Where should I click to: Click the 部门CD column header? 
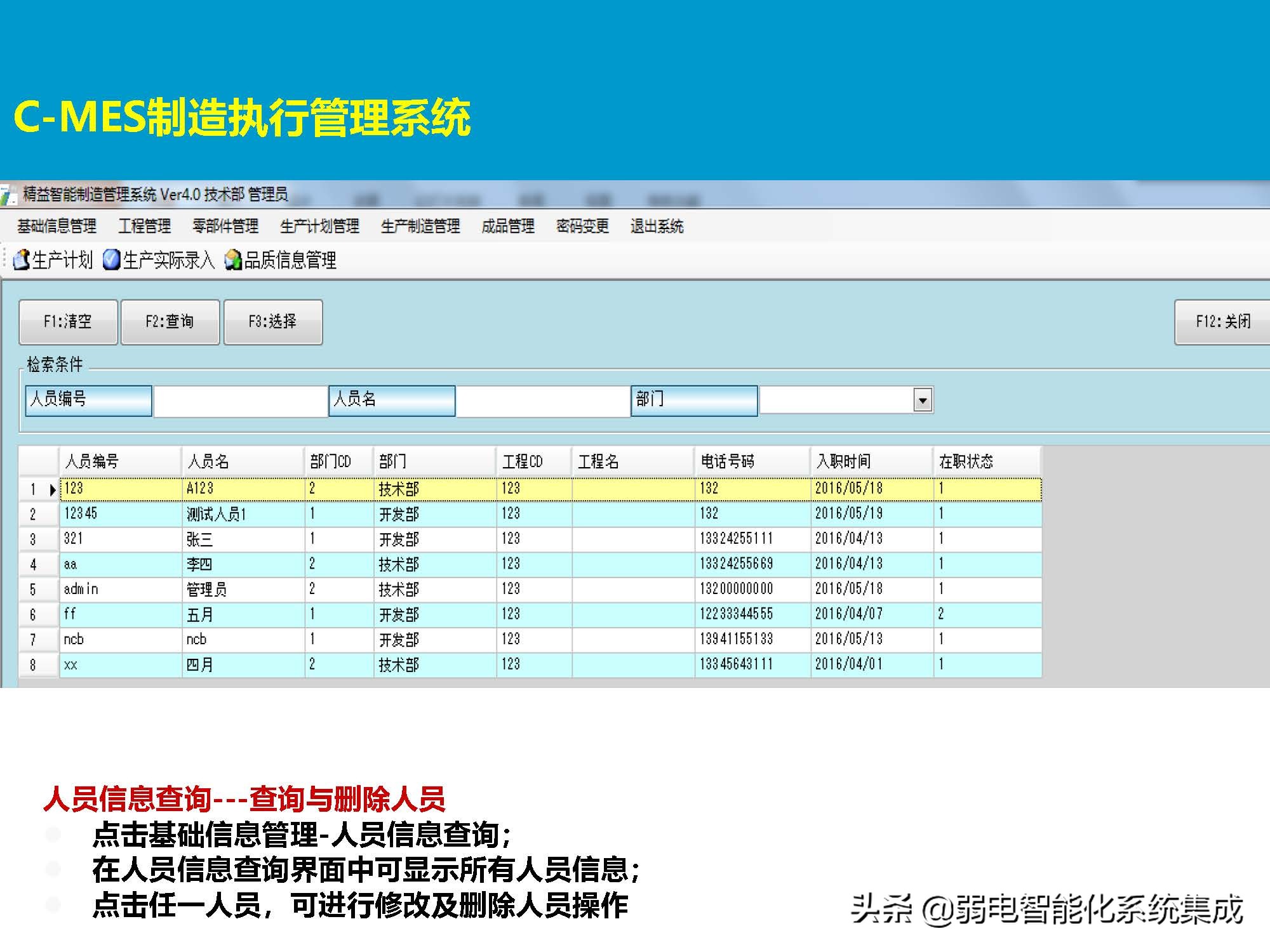coord(339,461)
